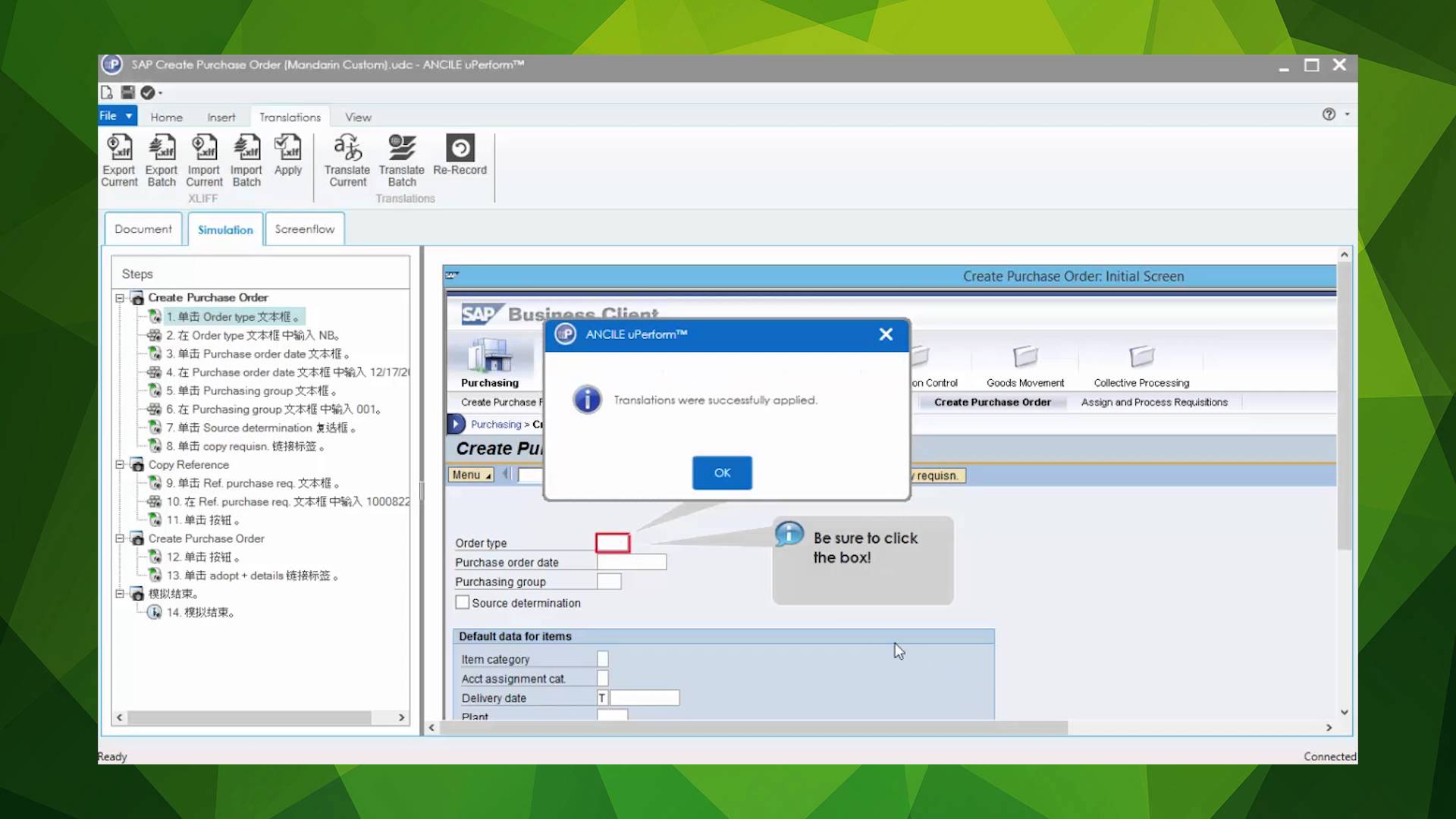
Task: Click the simulation pane vertical scrollbar thumb
Action: pyautogui.click(x=1345, y=406)
